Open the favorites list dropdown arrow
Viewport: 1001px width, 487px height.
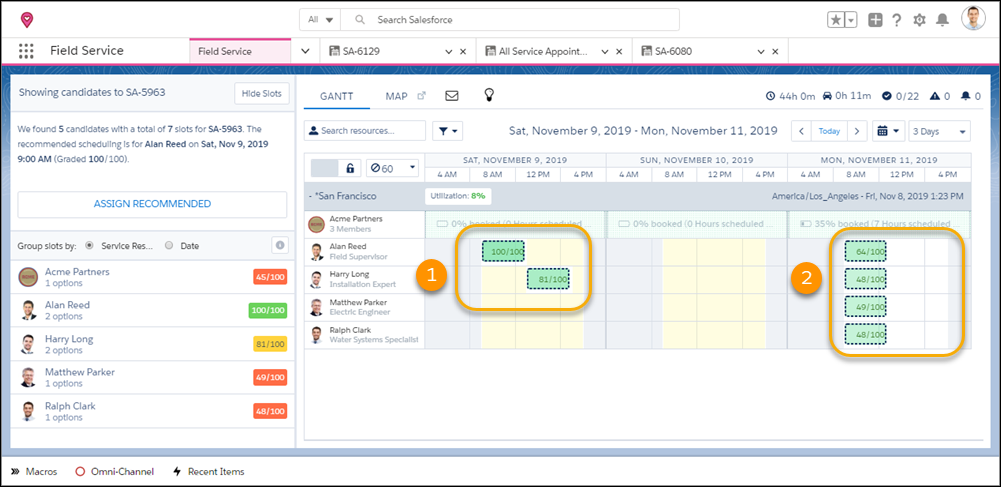pyautogui.click(x=851, y=20)
